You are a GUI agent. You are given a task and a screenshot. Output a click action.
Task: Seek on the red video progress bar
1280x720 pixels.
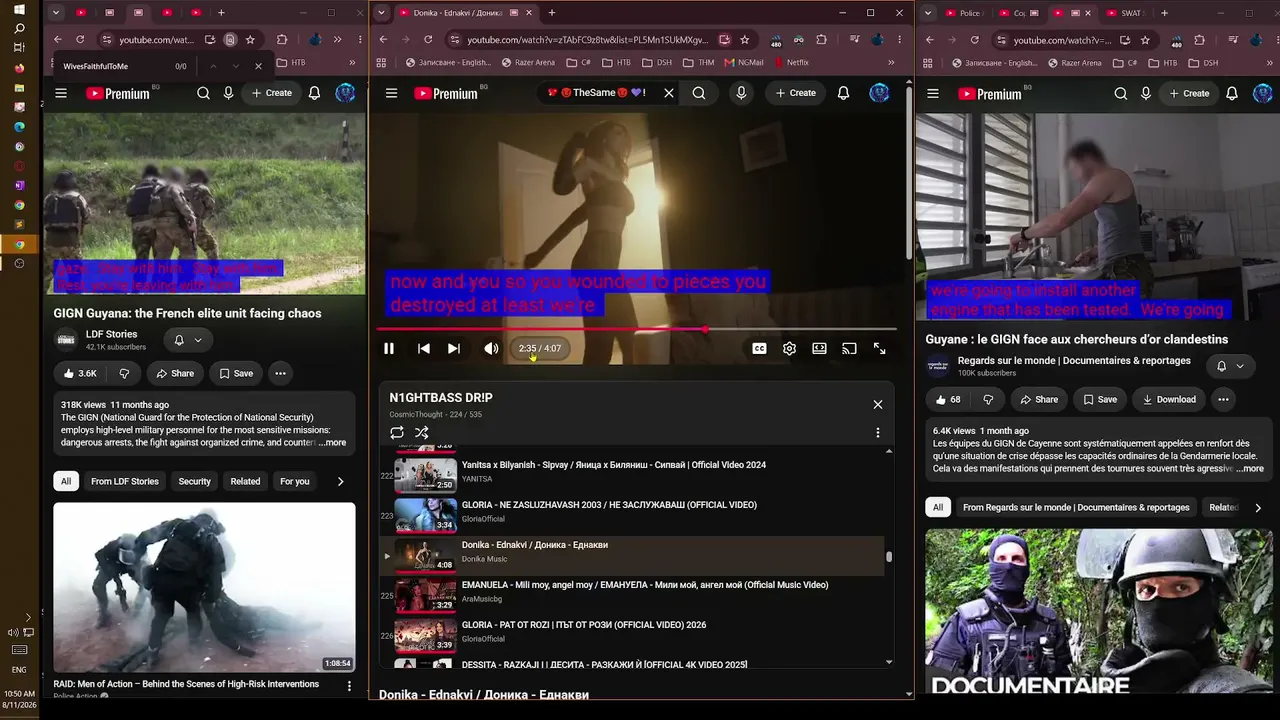636,329
